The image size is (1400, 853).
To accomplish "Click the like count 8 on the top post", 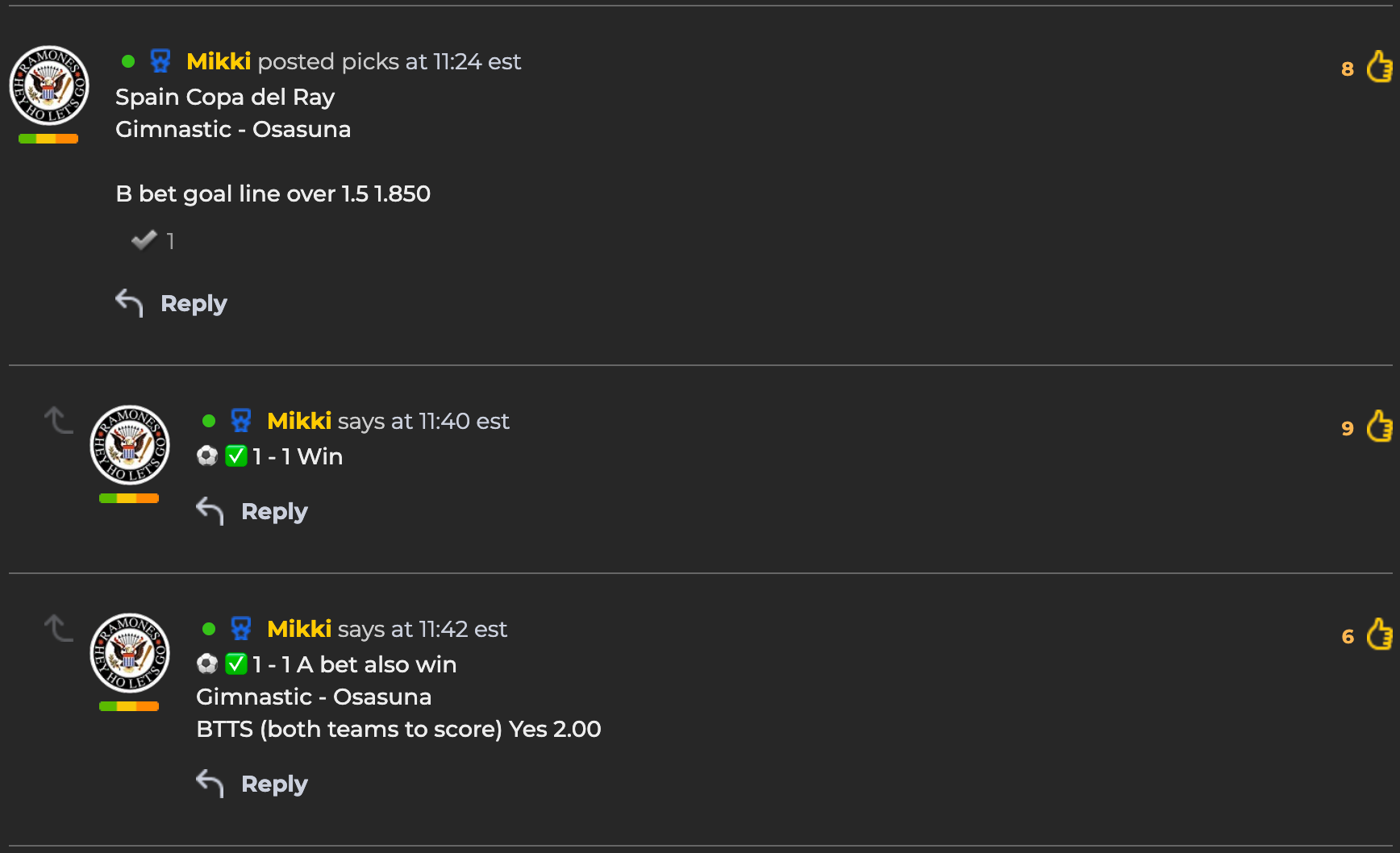I will 1348,69.
